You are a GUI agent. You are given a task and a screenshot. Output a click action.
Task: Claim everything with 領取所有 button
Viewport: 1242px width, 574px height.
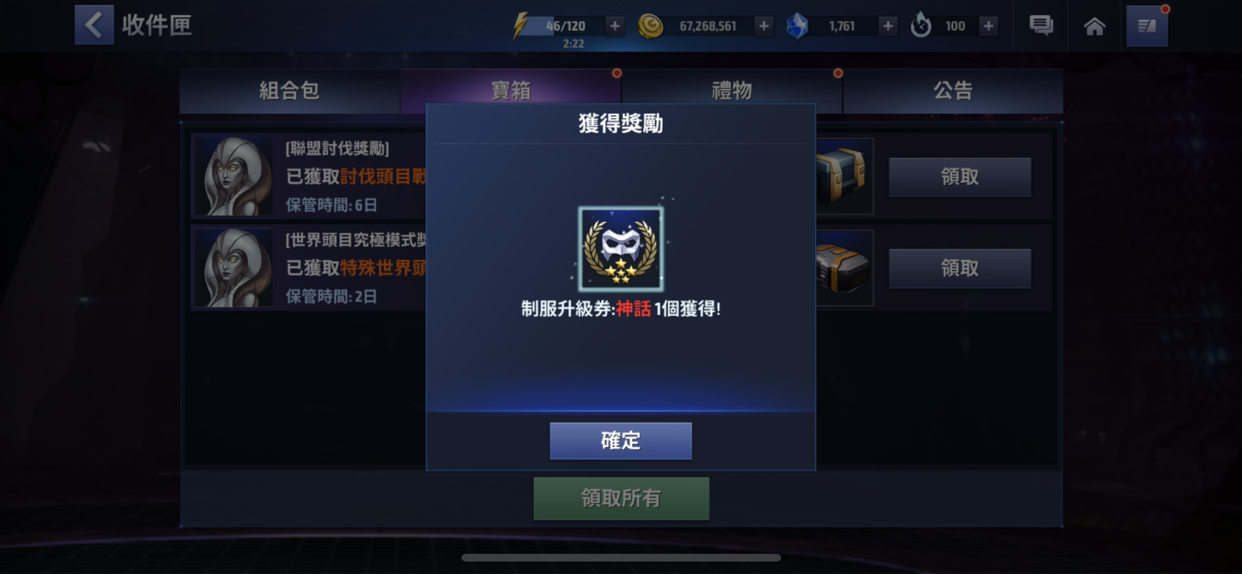[x=621, y=498]
